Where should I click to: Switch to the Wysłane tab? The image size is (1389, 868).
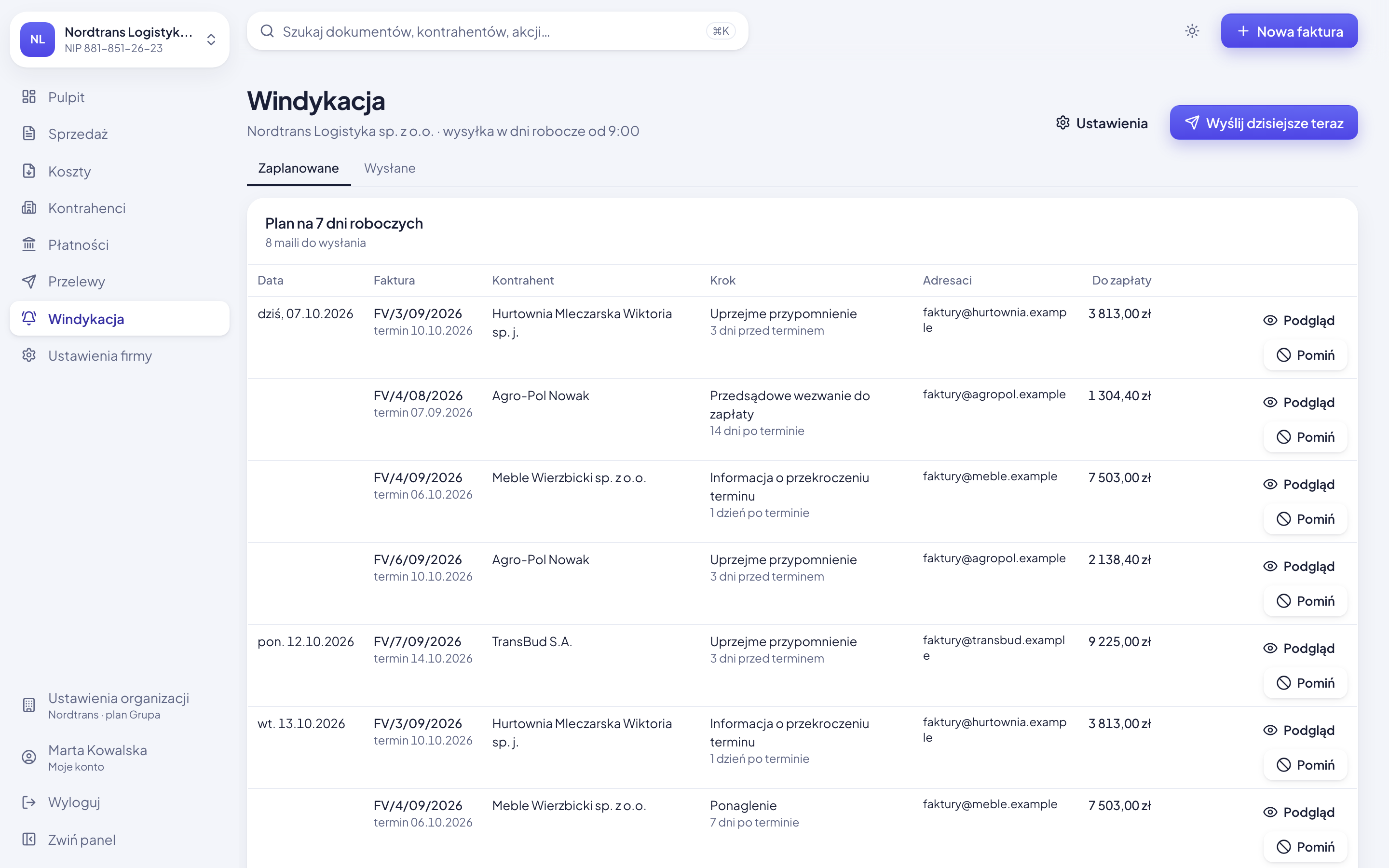pyautogui.click(x=390, y=168)
